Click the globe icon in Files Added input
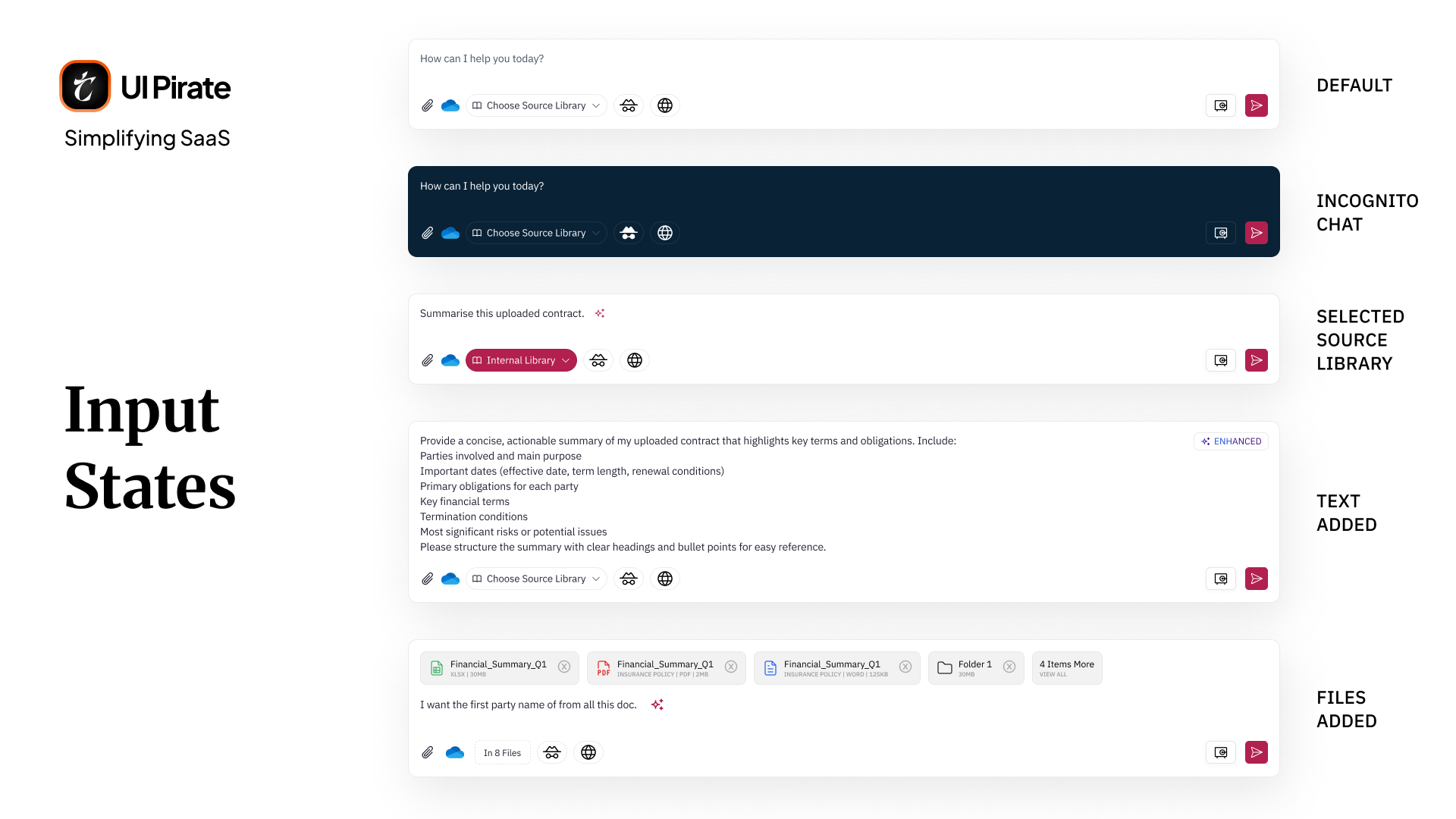 [x=588, y=752]
